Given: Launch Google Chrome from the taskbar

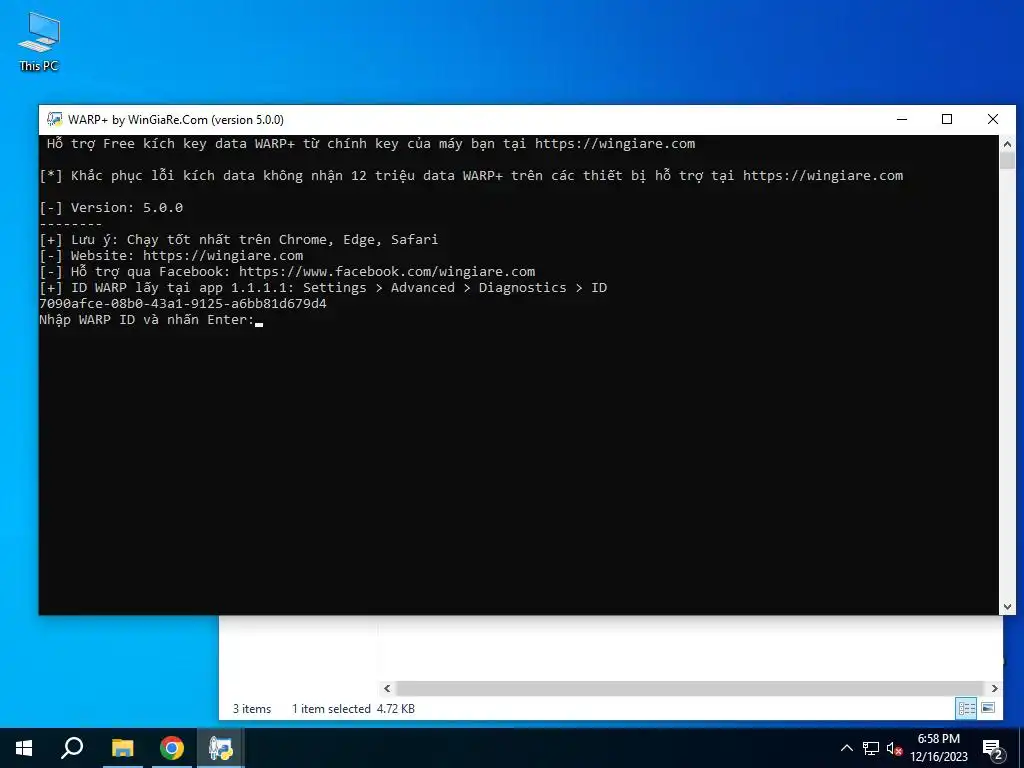Looking at the screenshot, I should (172, 748).
